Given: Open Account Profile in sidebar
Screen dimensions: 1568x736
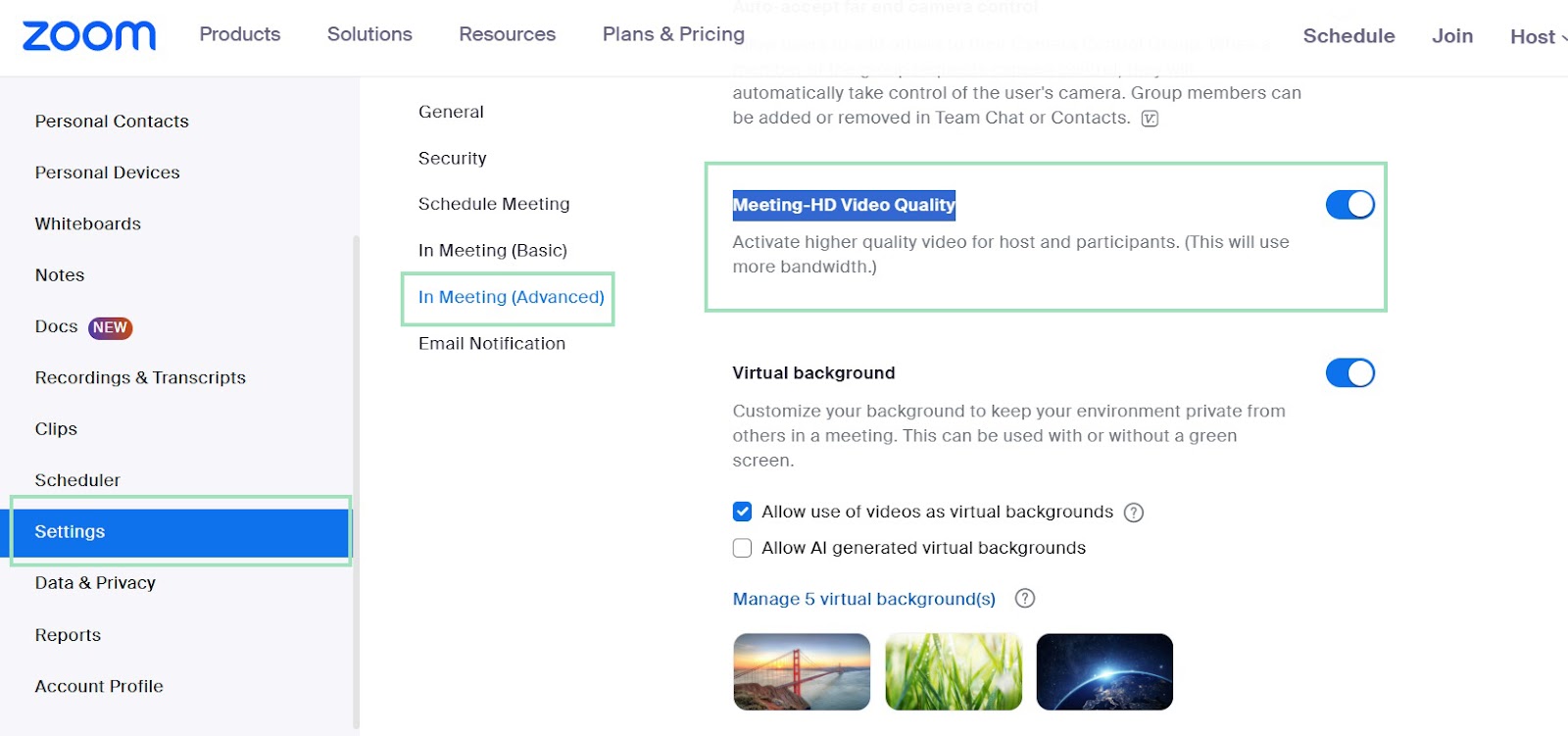Looking at the screenshot, I should coord(99,686).
